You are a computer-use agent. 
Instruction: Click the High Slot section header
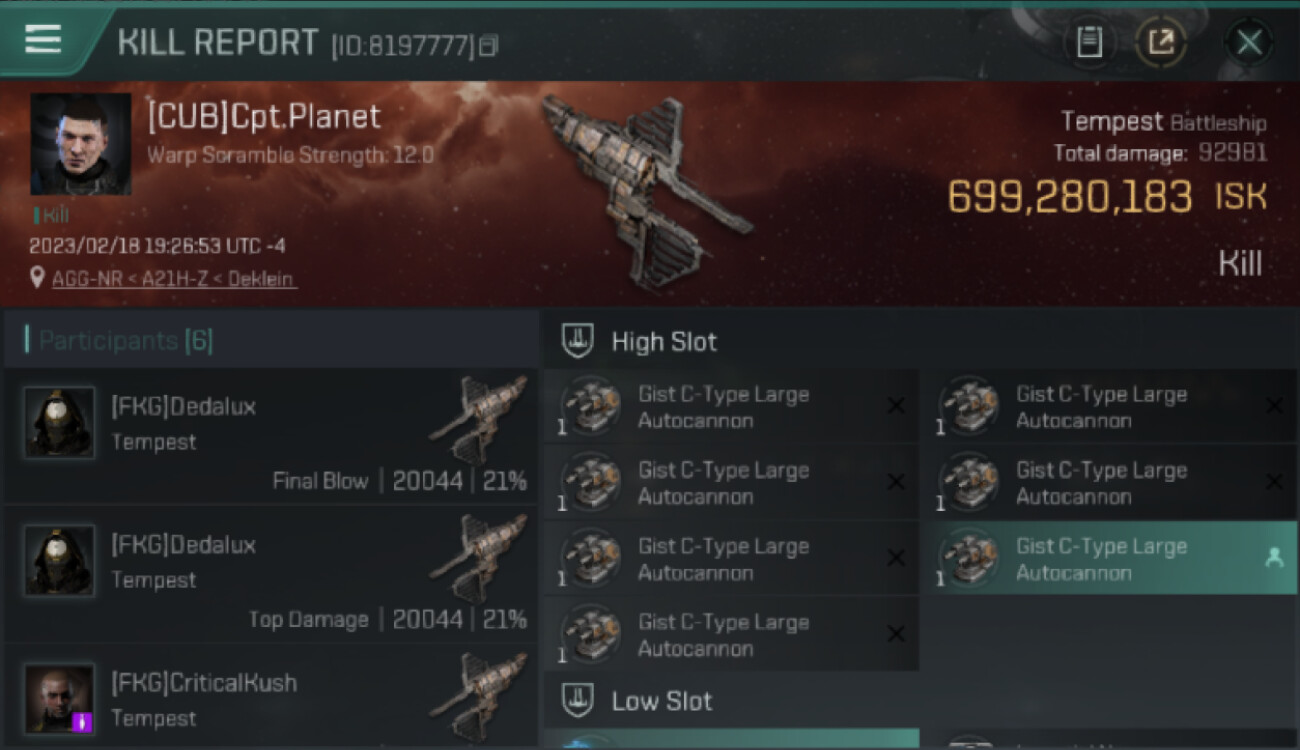920,341
